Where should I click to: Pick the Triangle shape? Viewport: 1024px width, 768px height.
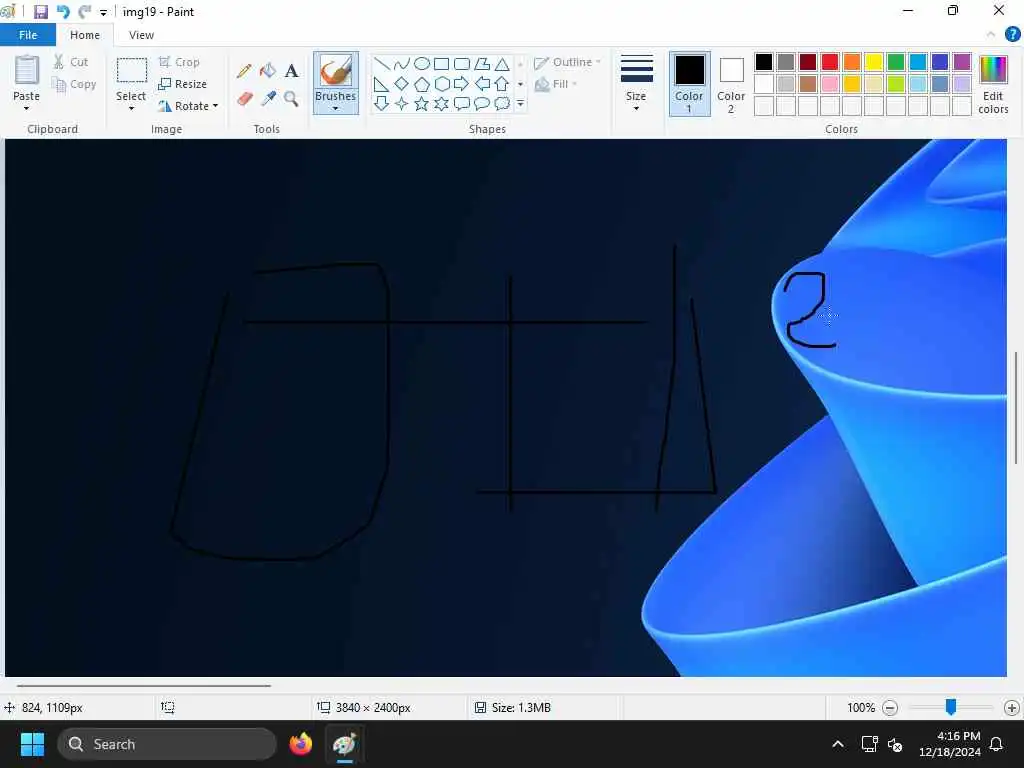502,63
